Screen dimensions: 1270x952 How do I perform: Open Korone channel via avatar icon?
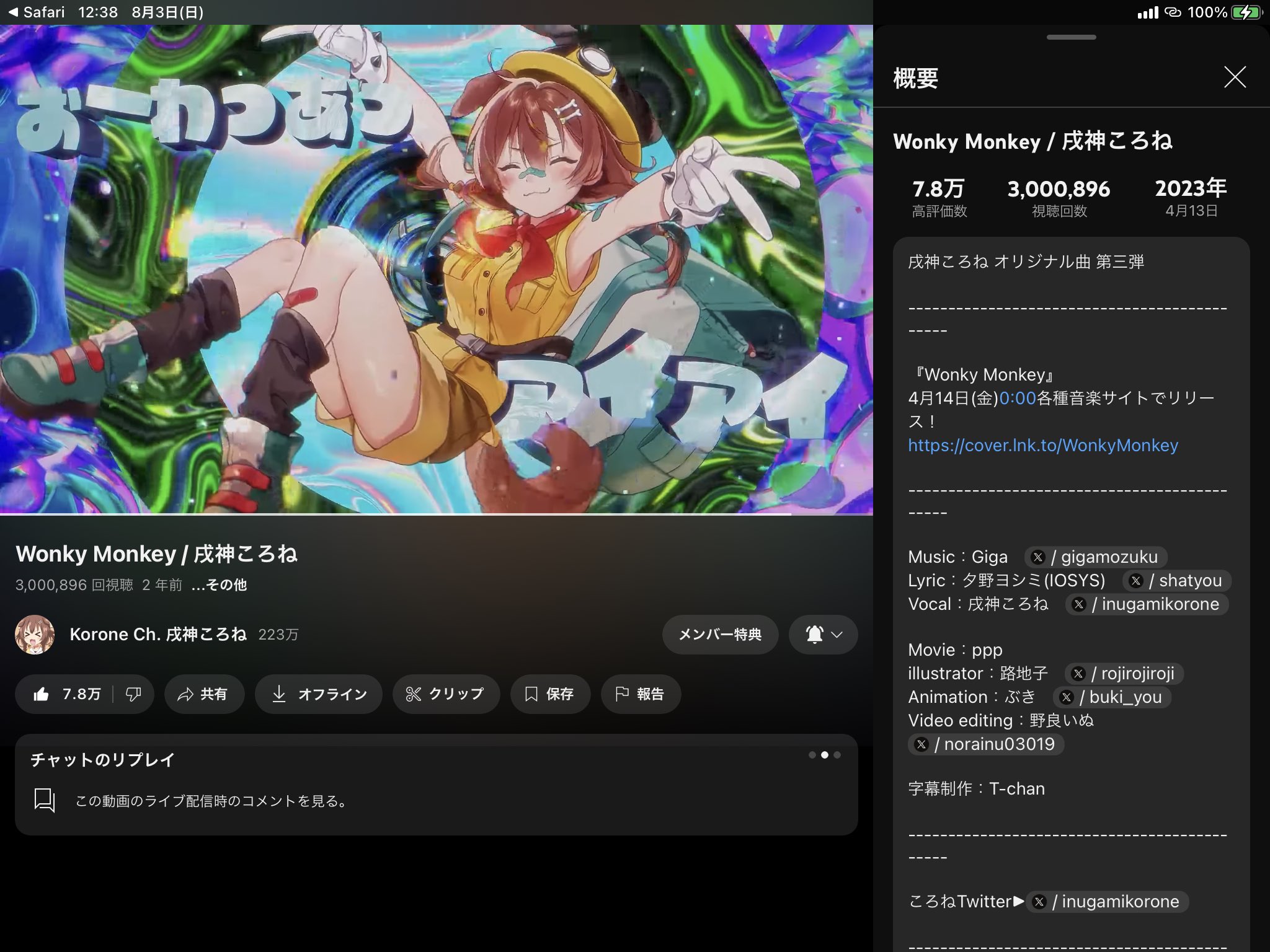coord(35,635)
